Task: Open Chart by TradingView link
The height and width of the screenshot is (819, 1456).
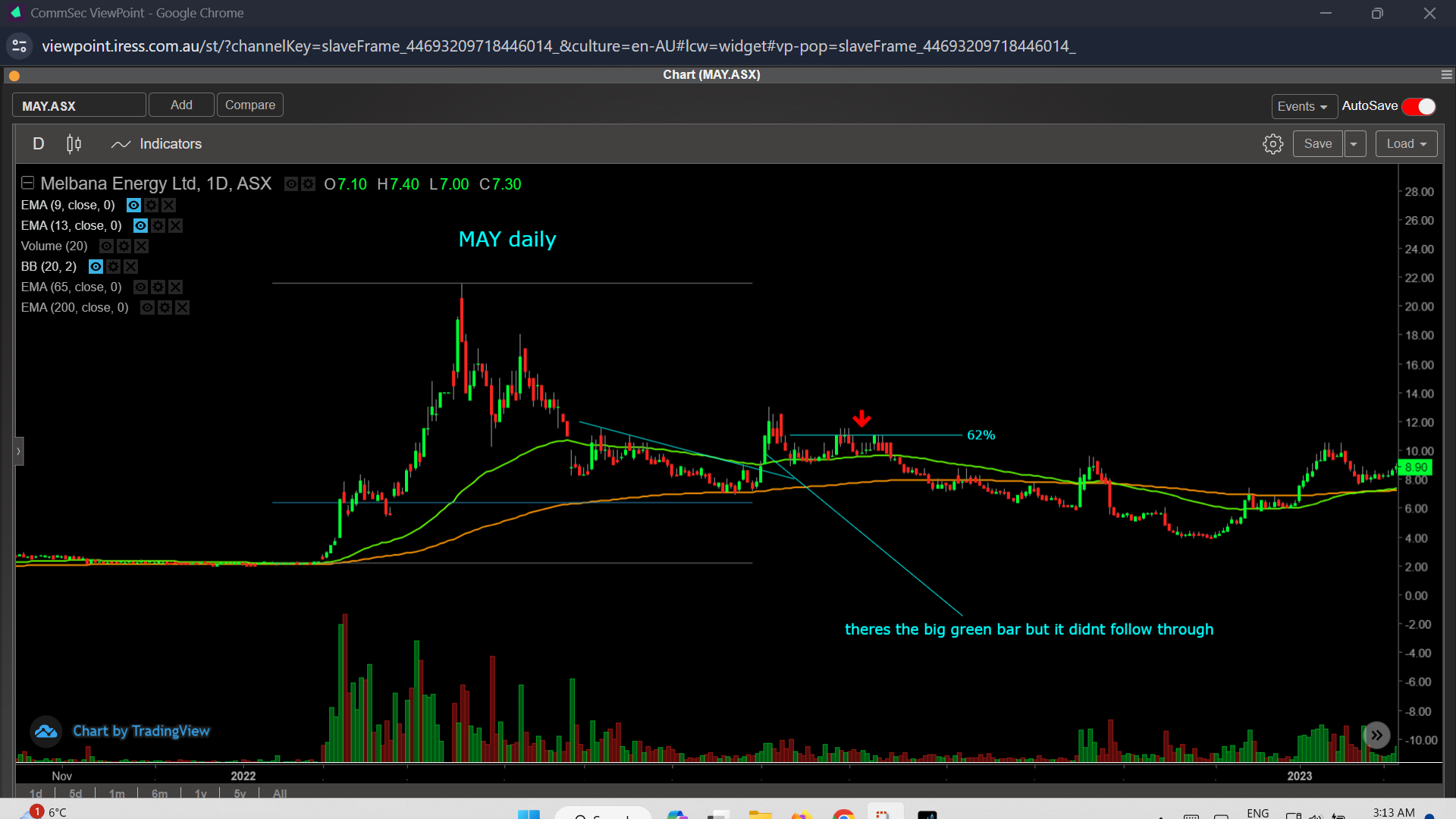Action: click(141, 731)
